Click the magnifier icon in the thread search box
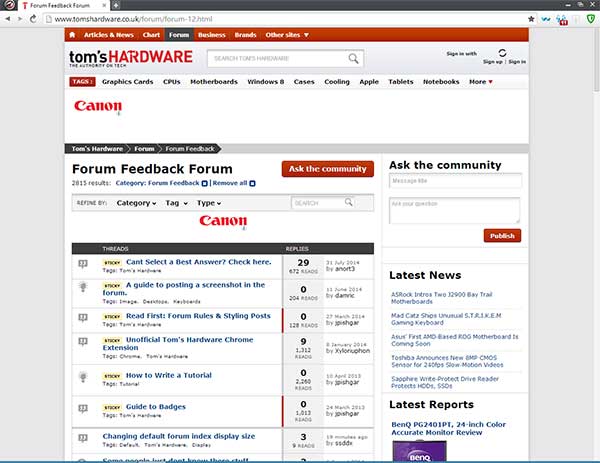This screenshot has width=600, height=463. click(348, 202)
